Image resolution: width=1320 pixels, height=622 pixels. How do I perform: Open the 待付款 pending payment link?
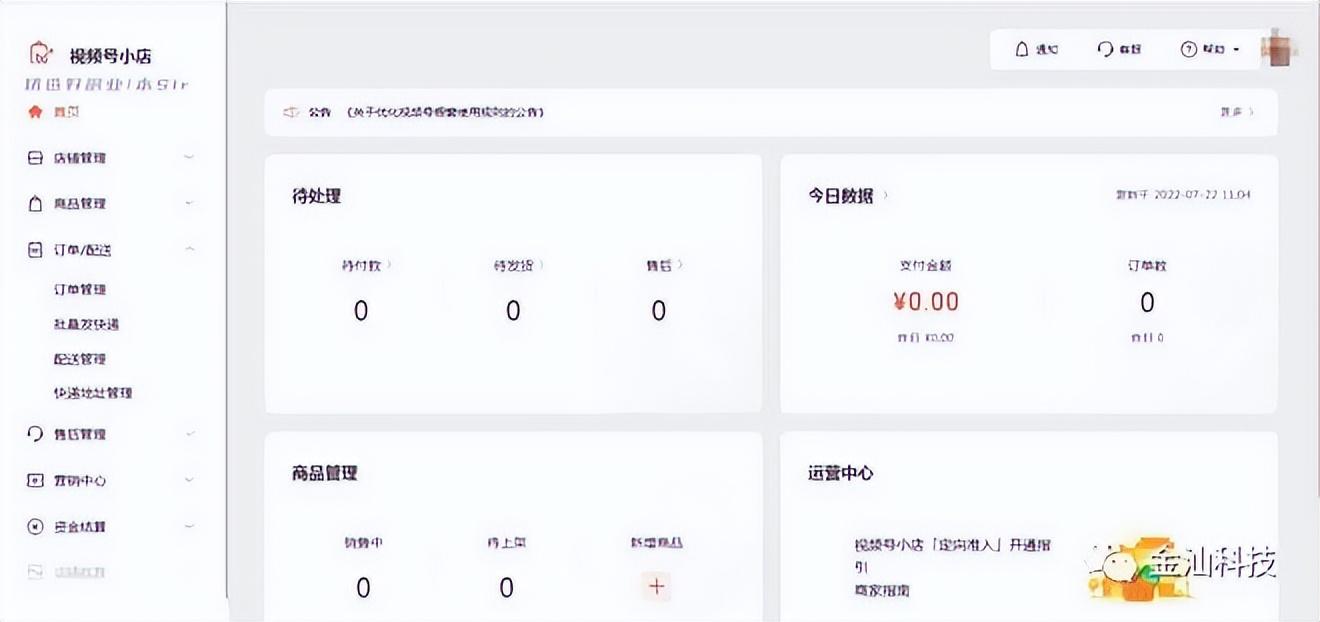pos(366,266)
